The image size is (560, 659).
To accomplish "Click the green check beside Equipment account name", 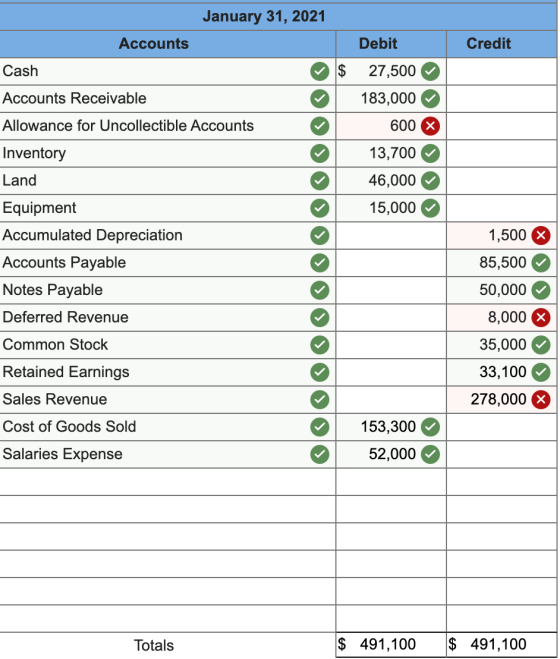I will tap(320, 208).
